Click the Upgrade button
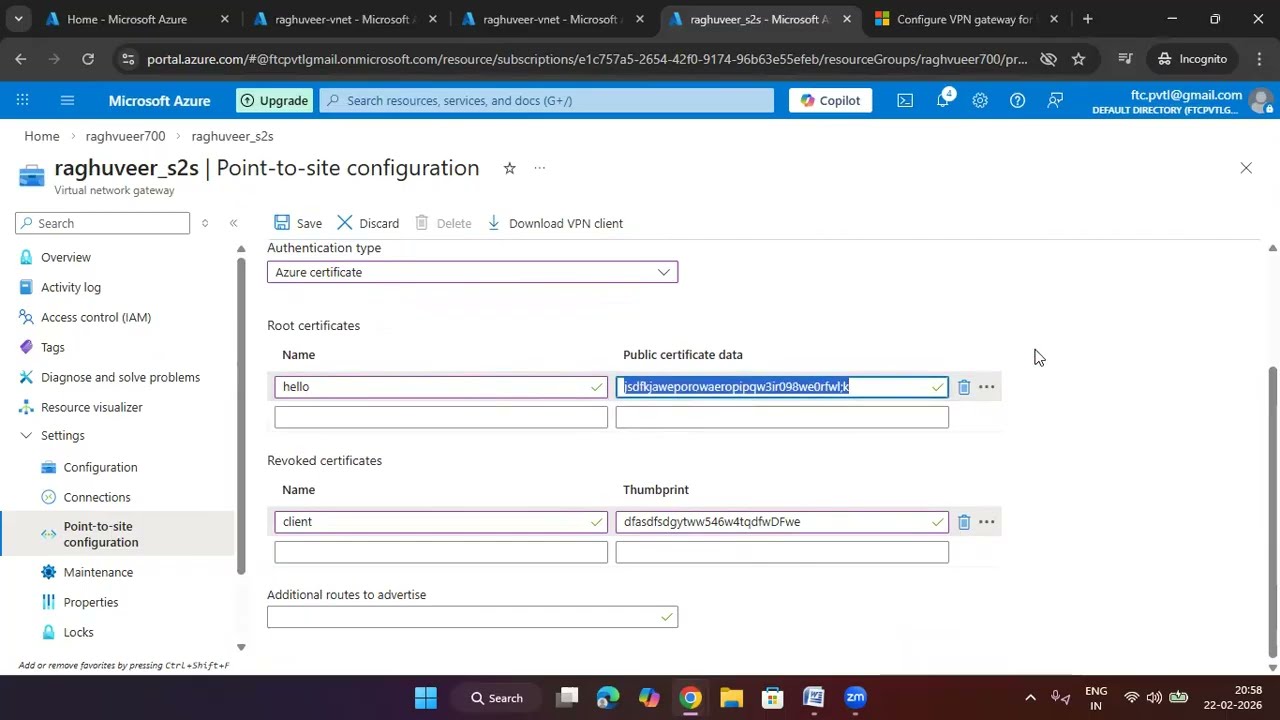1280x720 pixels. click(x=273, y=100)
